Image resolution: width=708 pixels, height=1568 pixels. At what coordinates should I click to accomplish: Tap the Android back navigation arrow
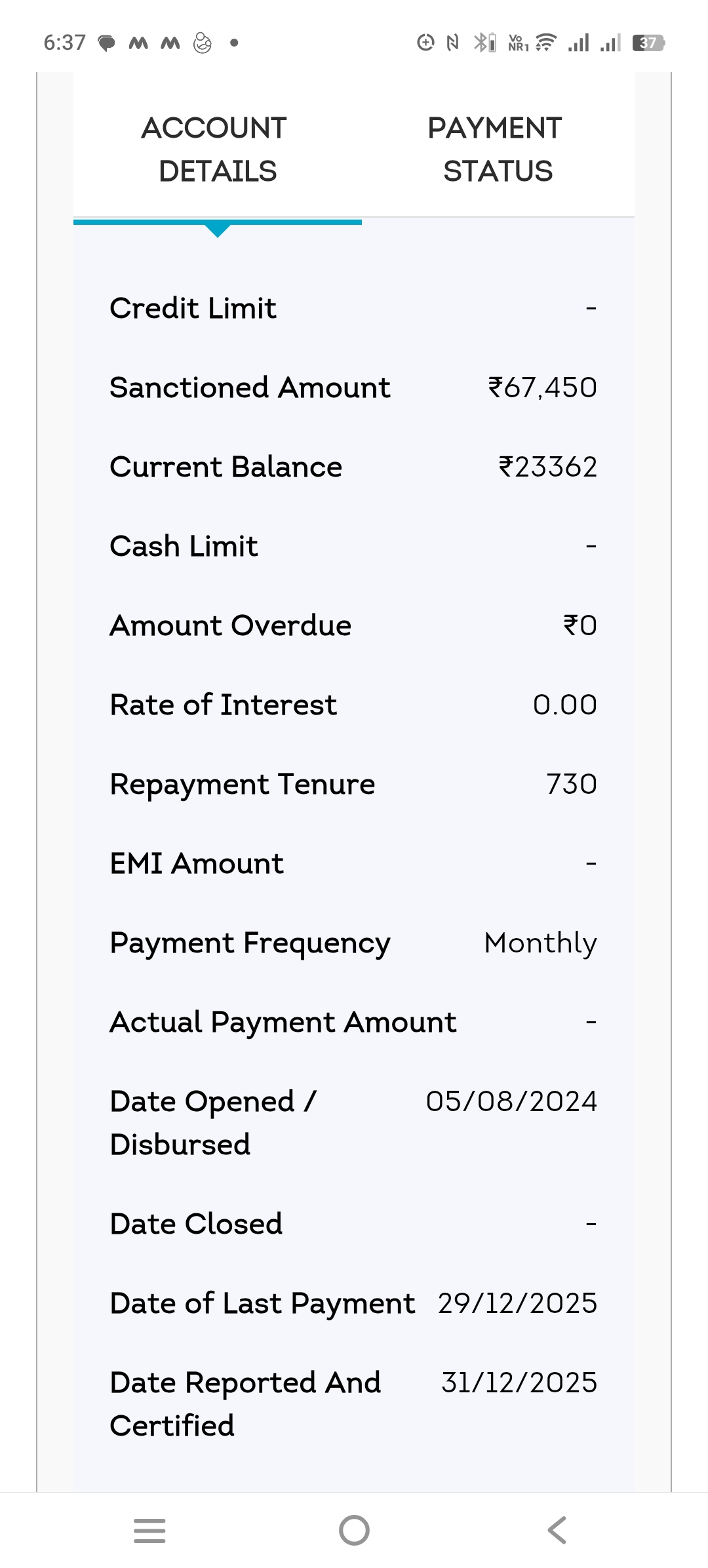pos(557,1530)
